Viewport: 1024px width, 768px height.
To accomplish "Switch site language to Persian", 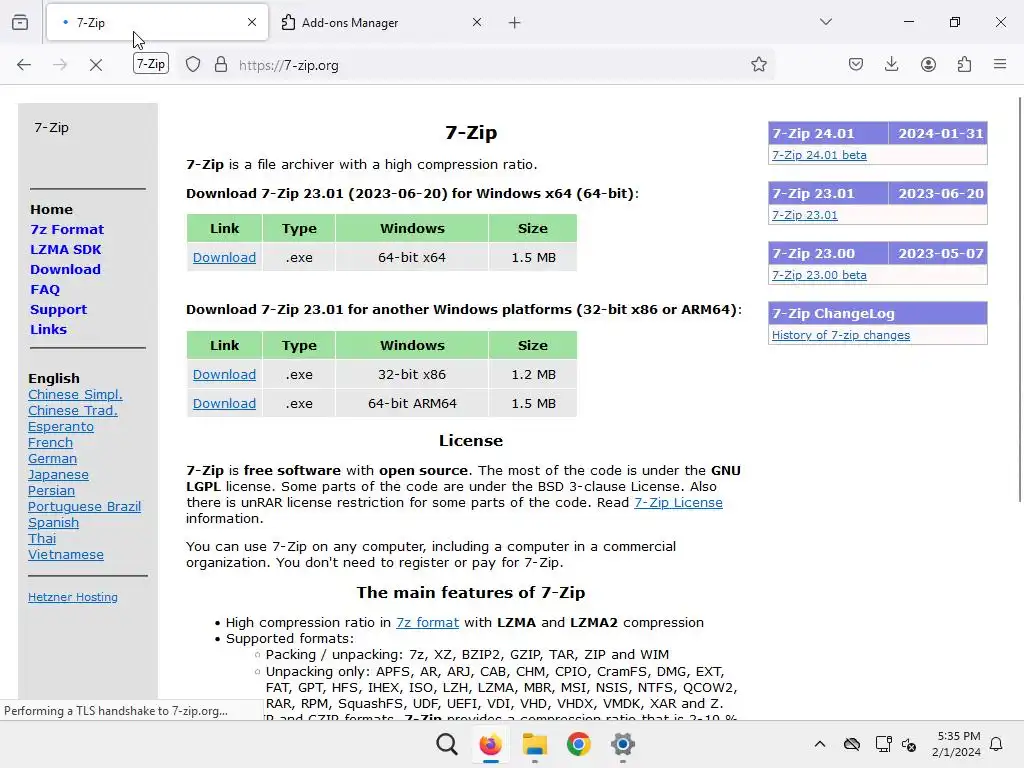I will tap(51, 490).
